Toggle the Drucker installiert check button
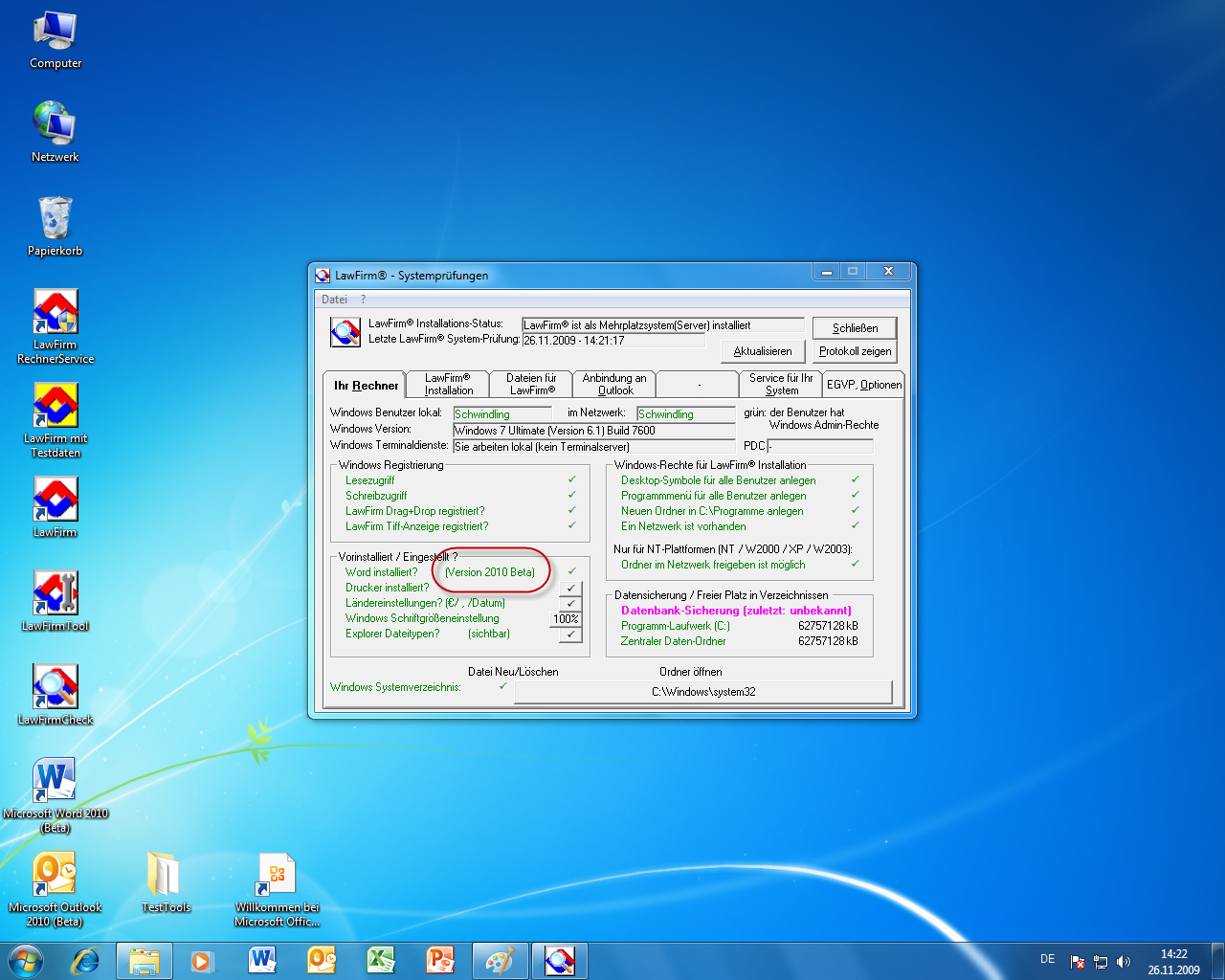1225x980 pixels. coord(570,588)
